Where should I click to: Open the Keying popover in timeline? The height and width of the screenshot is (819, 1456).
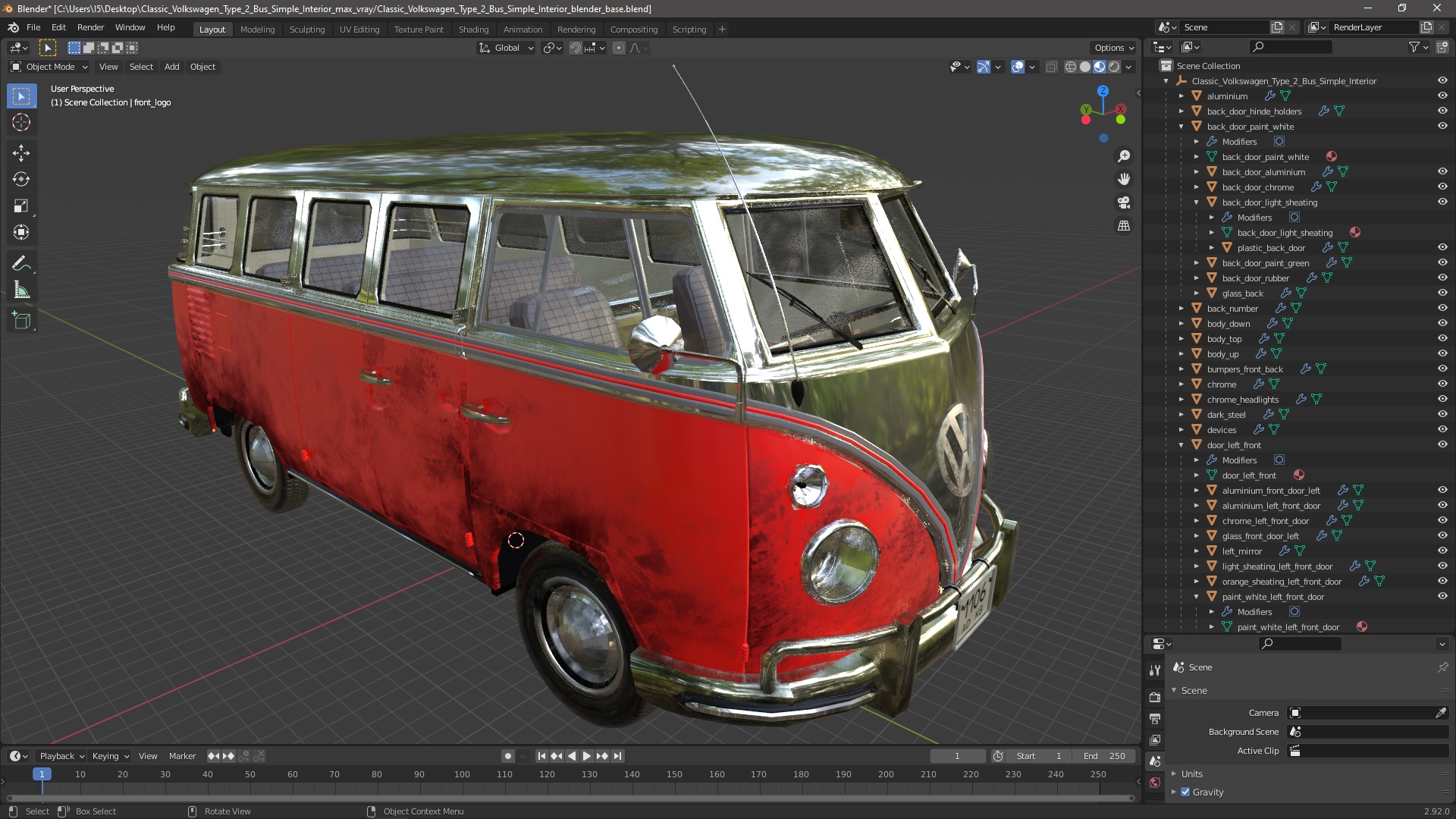110,756
